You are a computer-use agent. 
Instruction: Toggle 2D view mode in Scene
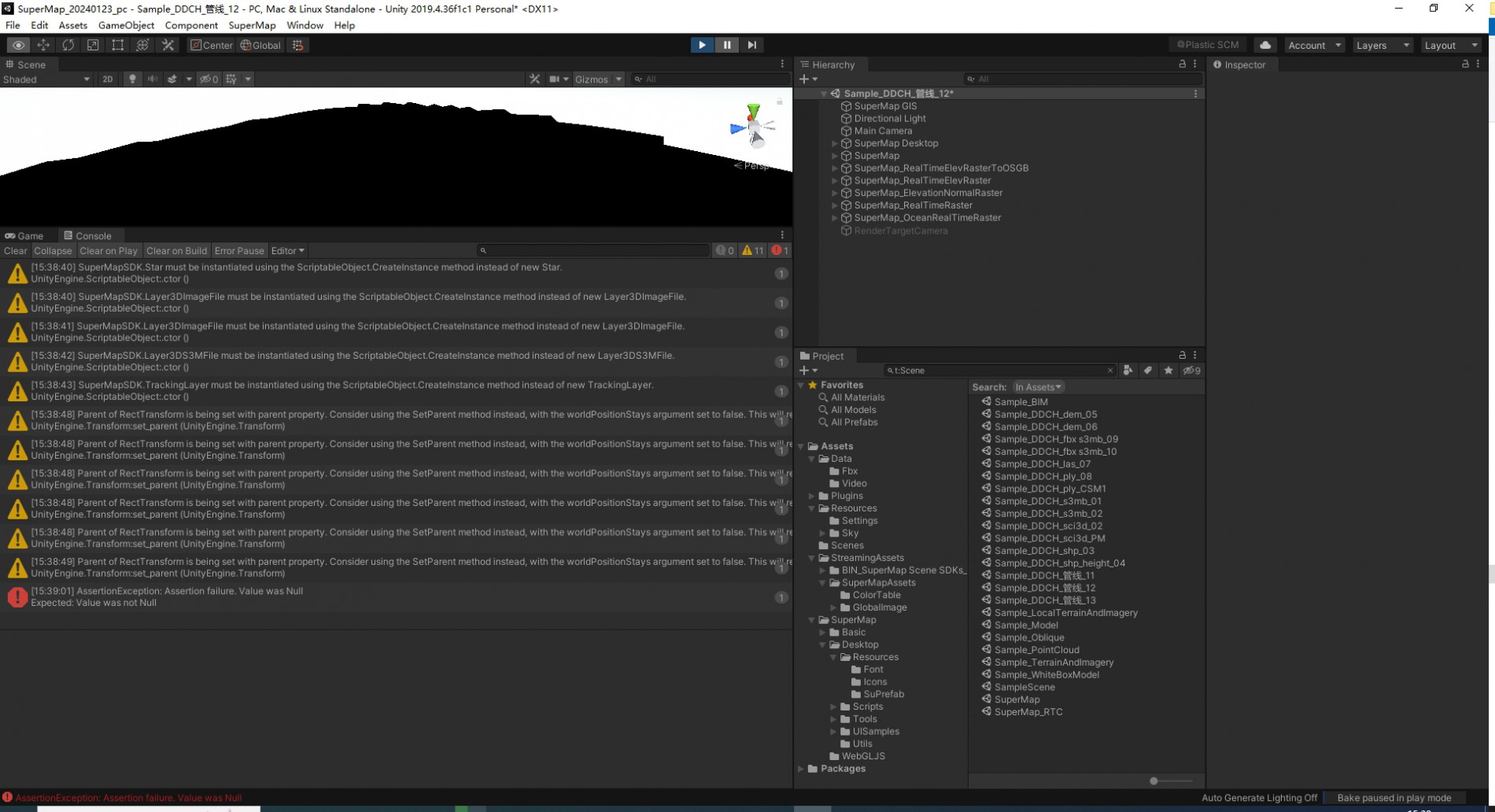108,79
